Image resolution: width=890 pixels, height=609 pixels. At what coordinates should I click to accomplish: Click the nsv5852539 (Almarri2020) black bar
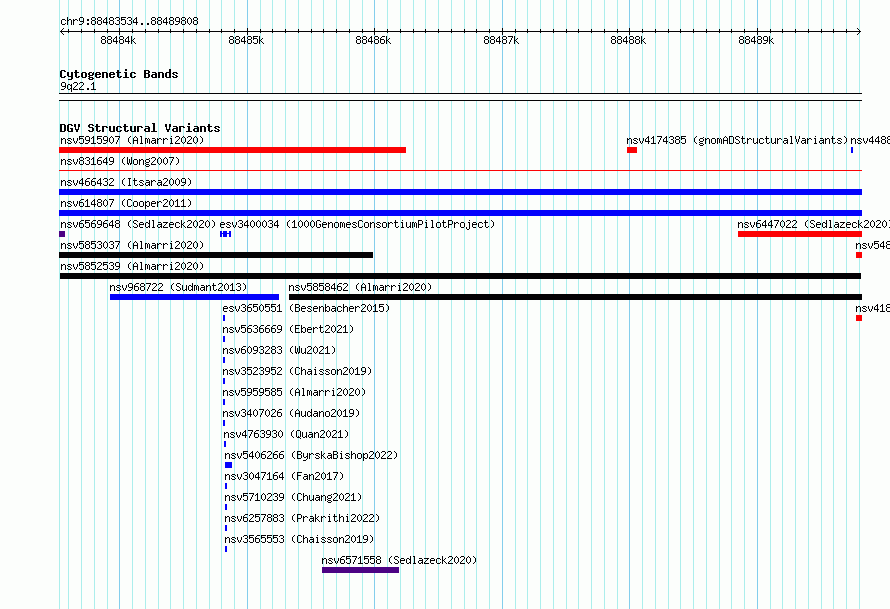click(x=460, y=276)
